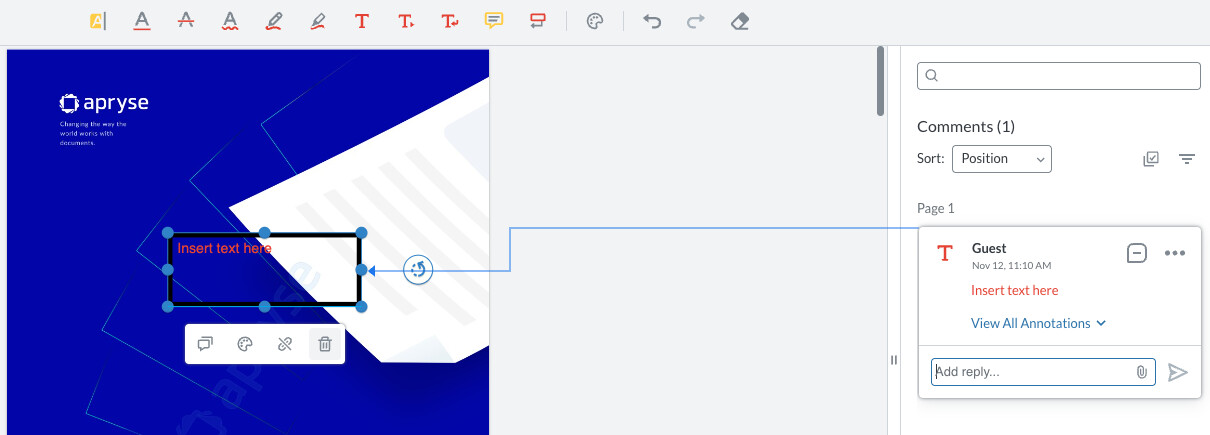
Task: Open the three-dot more options menu
Action: pos(1174,253)
